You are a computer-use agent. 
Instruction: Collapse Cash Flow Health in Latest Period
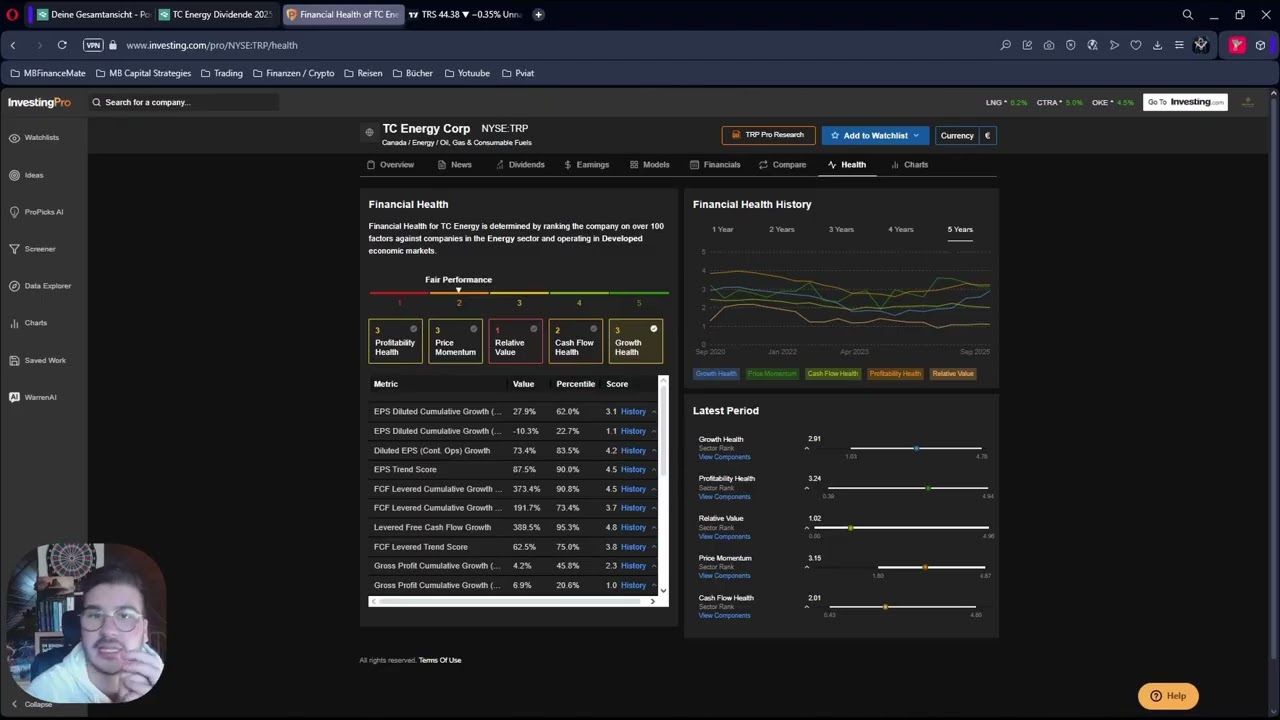[807, 607]
